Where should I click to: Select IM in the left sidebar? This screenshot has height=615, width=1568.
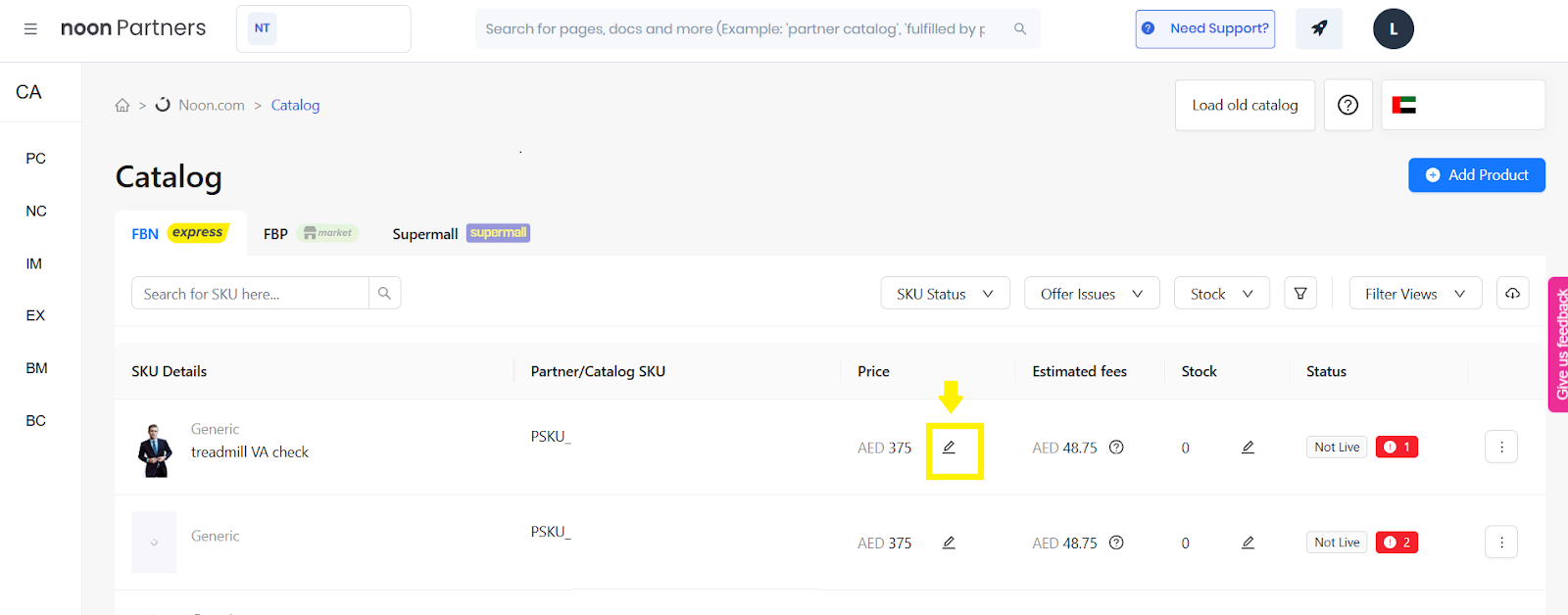click(x=34, y=263)
